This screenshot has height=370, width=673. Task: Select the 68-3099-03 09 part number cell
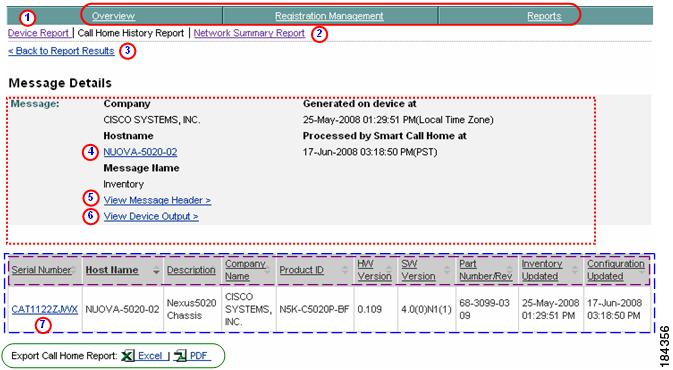click(487, 309)
